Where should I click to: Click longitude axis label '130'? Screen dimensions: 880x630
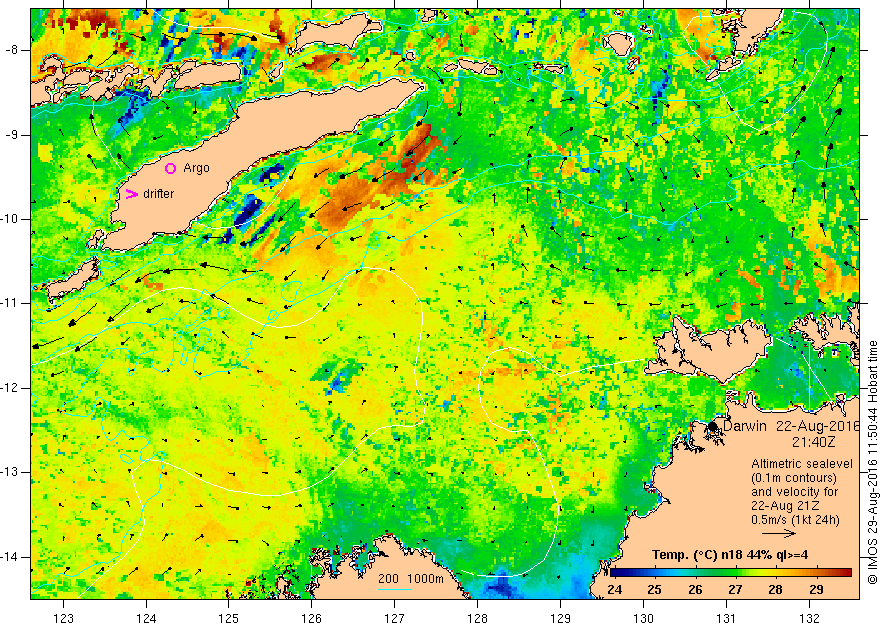[644, 619]
